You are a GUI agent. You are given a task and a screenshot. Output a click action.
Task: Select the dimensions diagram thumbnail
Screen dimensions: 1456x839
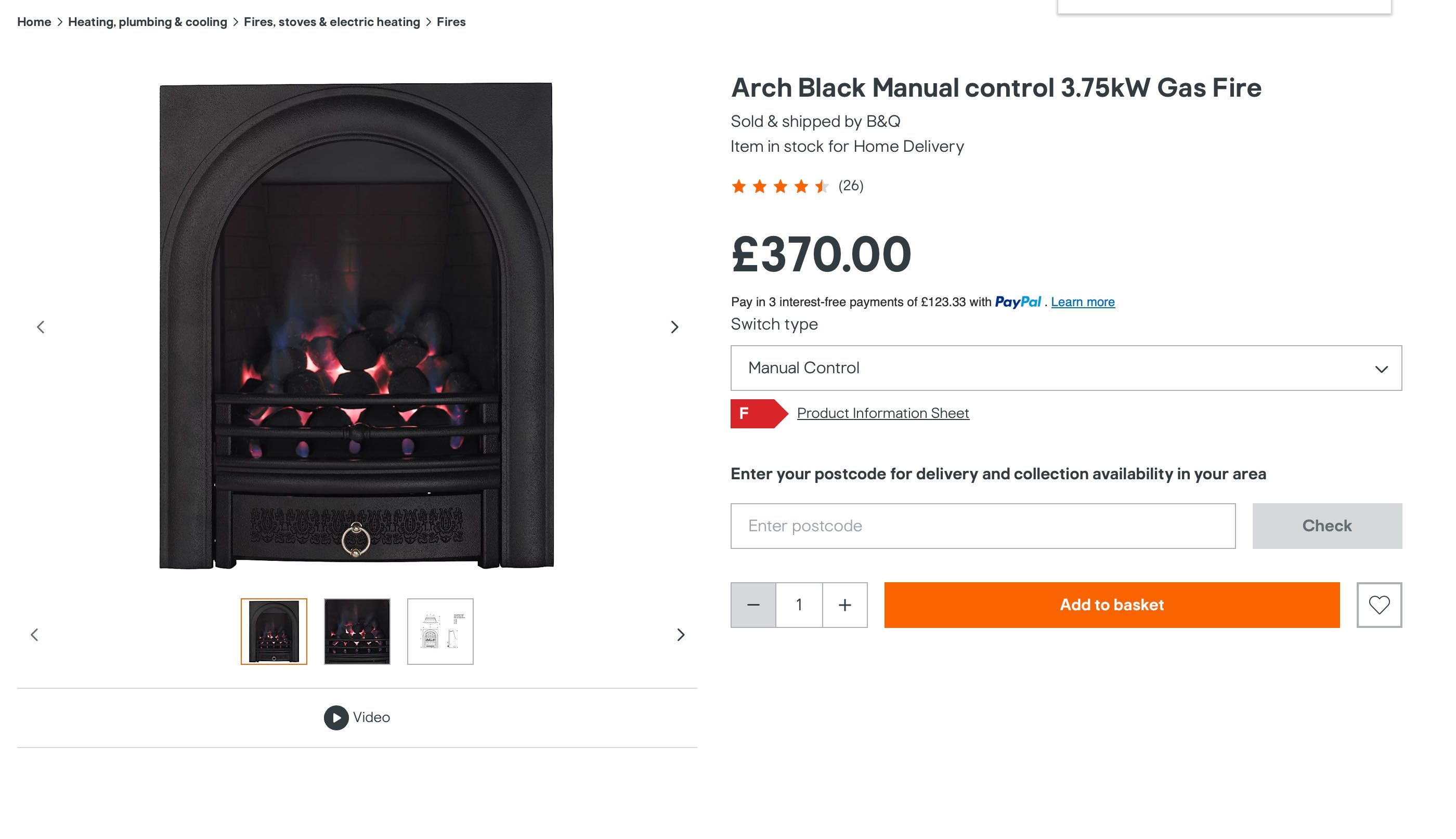click(x=440, y=631)
